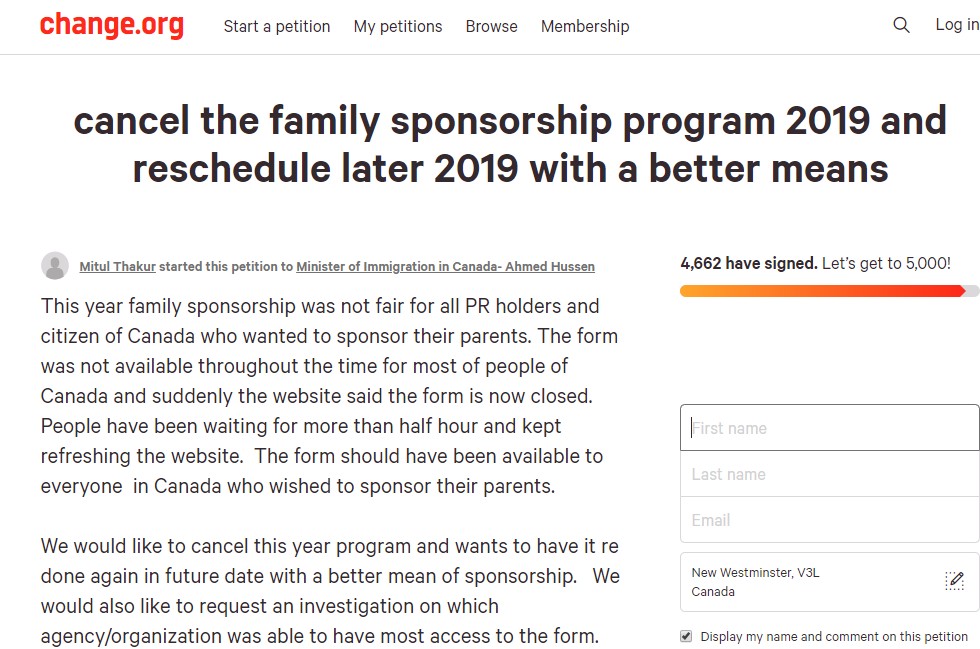Open Start a petition menu item
Screen dimensions: 980x649
click(277, 26)
